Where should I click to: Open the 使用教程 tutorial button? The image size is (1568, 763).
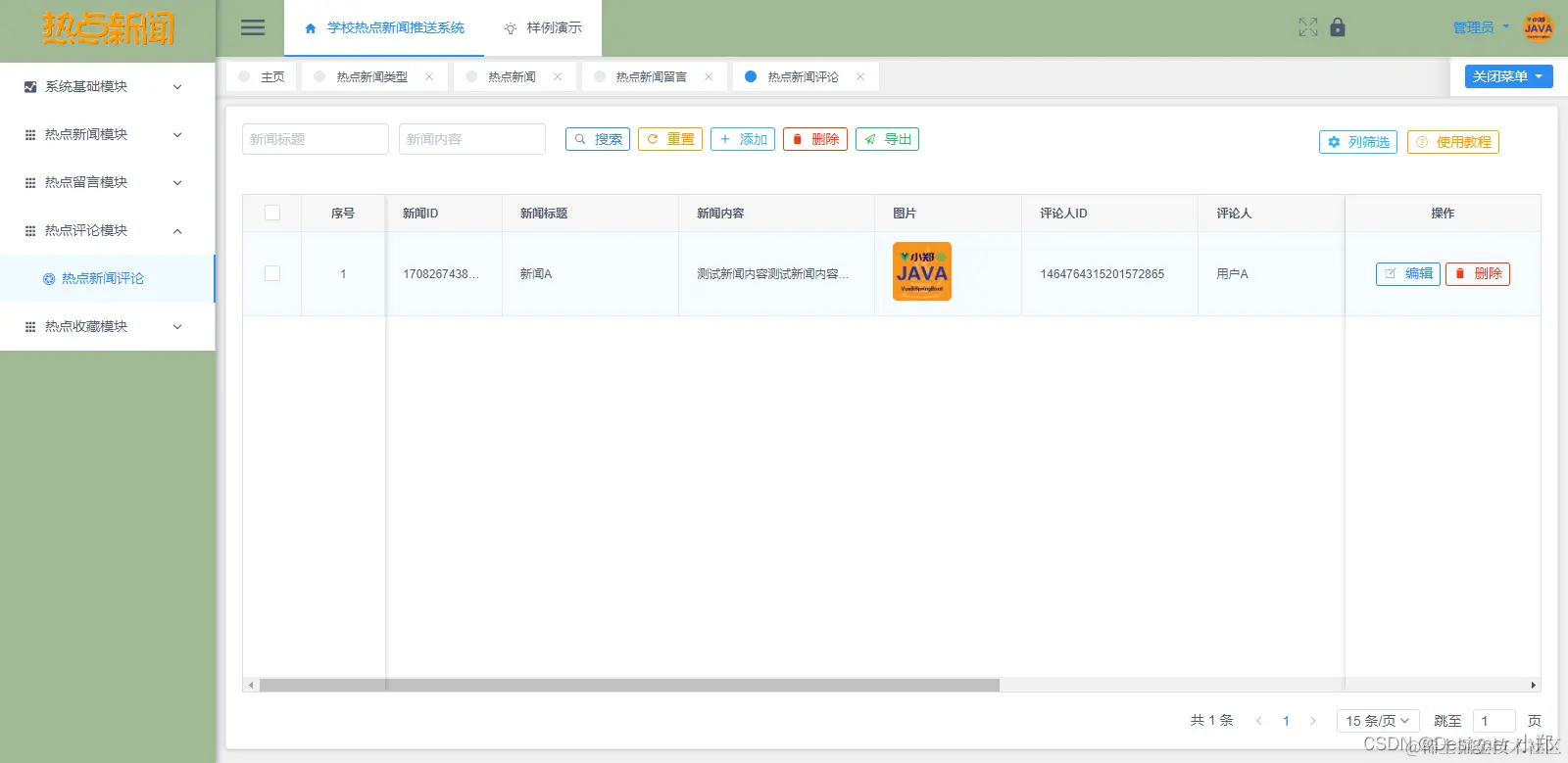coord(1453,142)
